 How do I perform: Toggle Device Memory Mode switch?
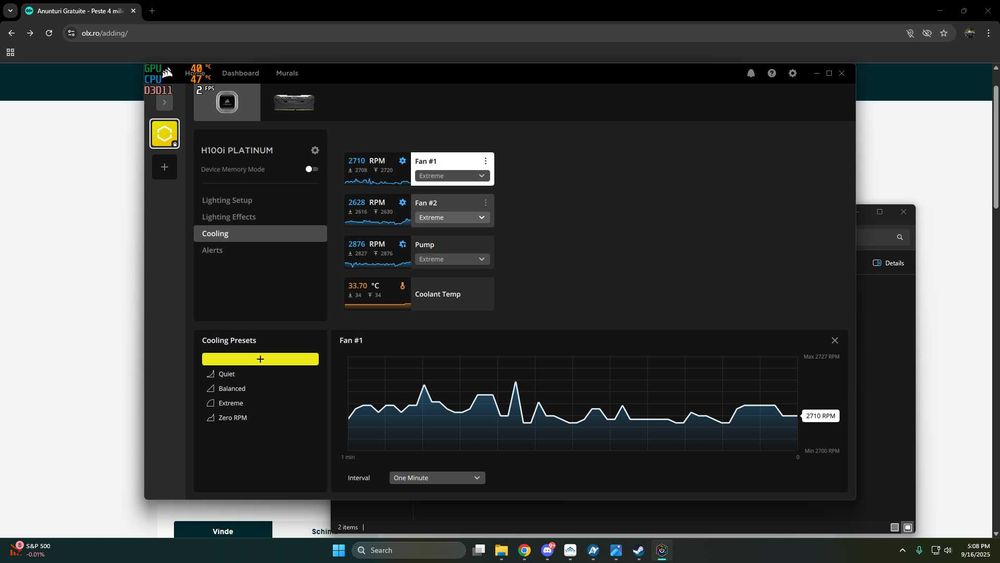coord(312,169)
